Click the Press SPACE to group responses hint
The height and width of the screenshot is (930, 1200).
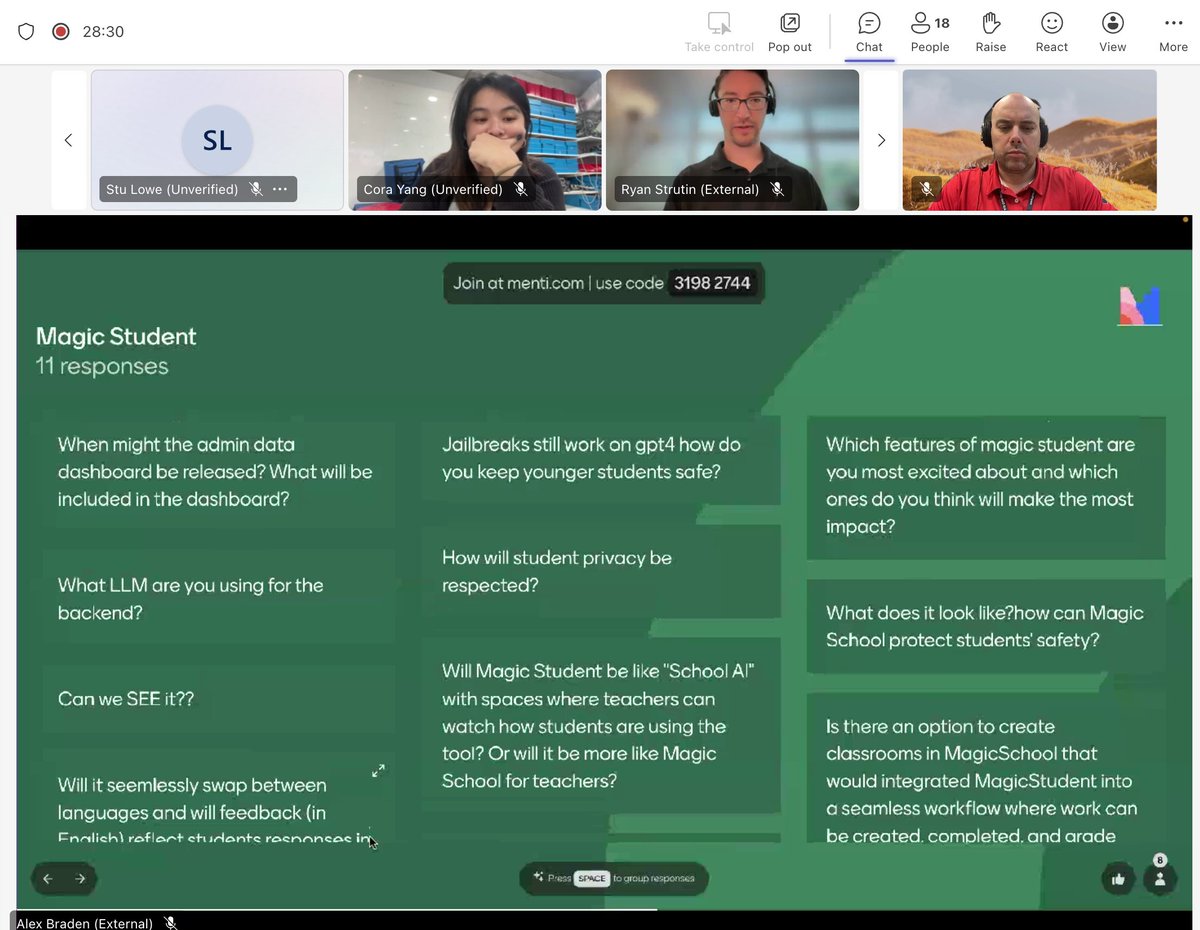(x=614, y=878)
